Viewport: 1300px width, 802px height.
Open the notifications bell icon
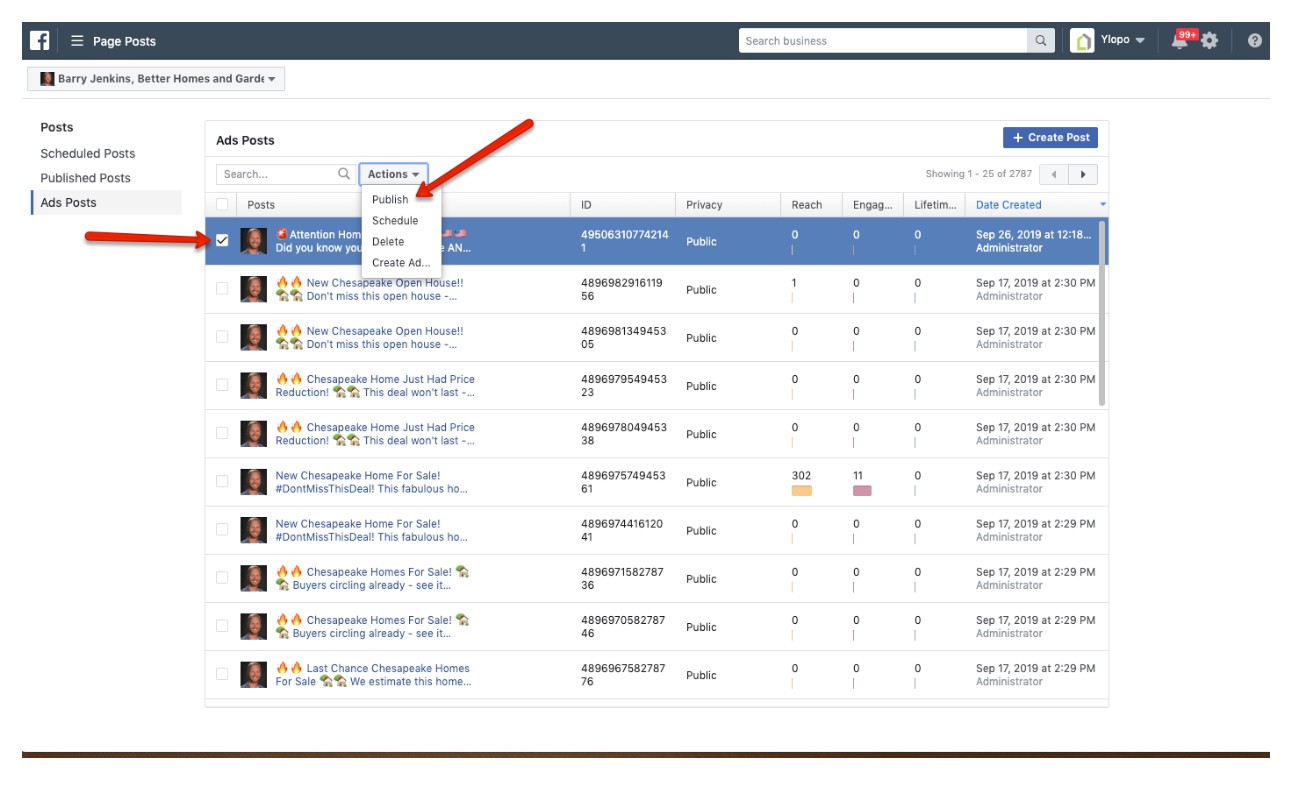pyautogui.click(x=1180, y=41)
